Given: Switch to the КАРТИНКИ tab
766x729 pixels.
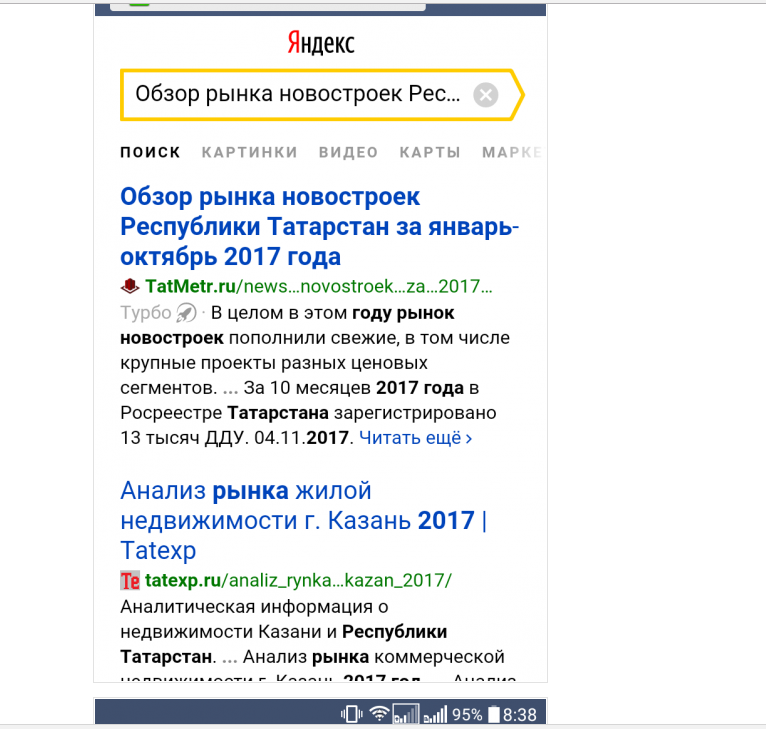Looking at the screenshot, I should 250,152.
